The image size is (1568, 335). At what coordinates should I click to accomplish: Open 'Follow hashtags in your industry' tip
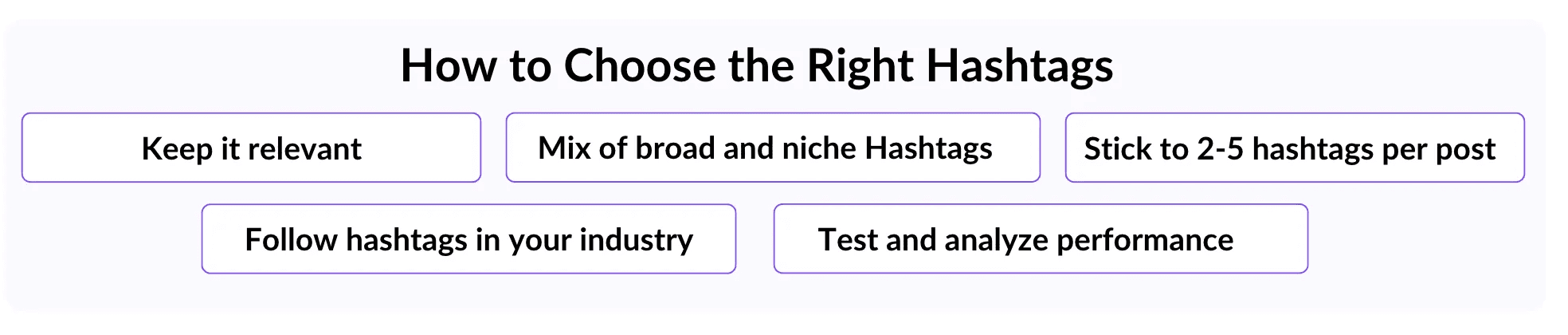(468, 239)
